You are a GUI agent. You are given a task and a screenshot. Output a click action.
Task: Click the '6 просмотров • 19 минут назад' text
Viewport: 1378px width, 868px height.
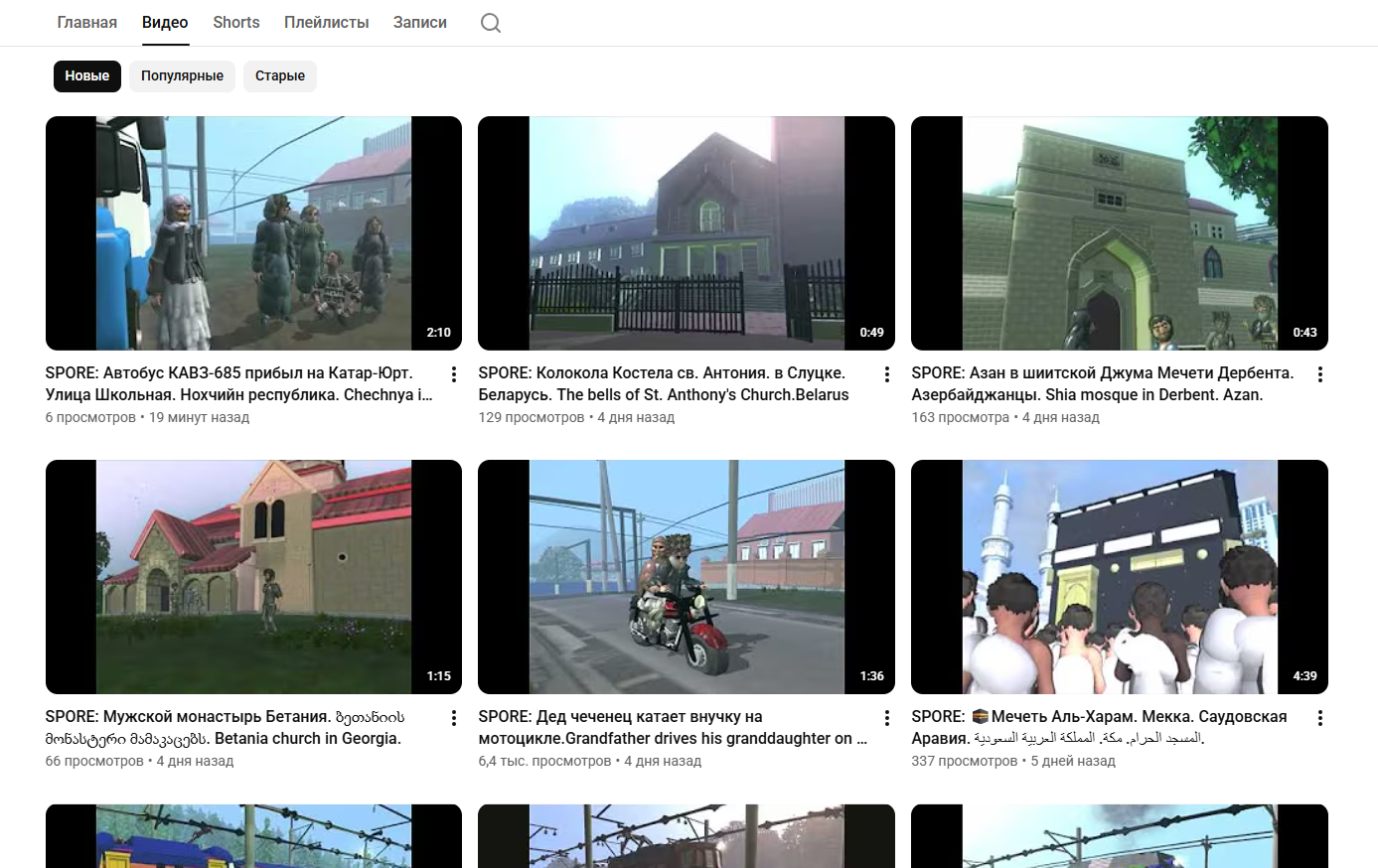tap(147, 417)
